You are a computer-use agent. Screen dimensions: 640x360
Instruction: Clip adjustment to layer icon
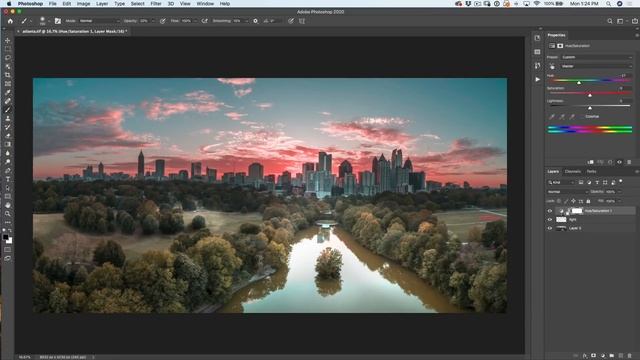(x=590, y=162)
